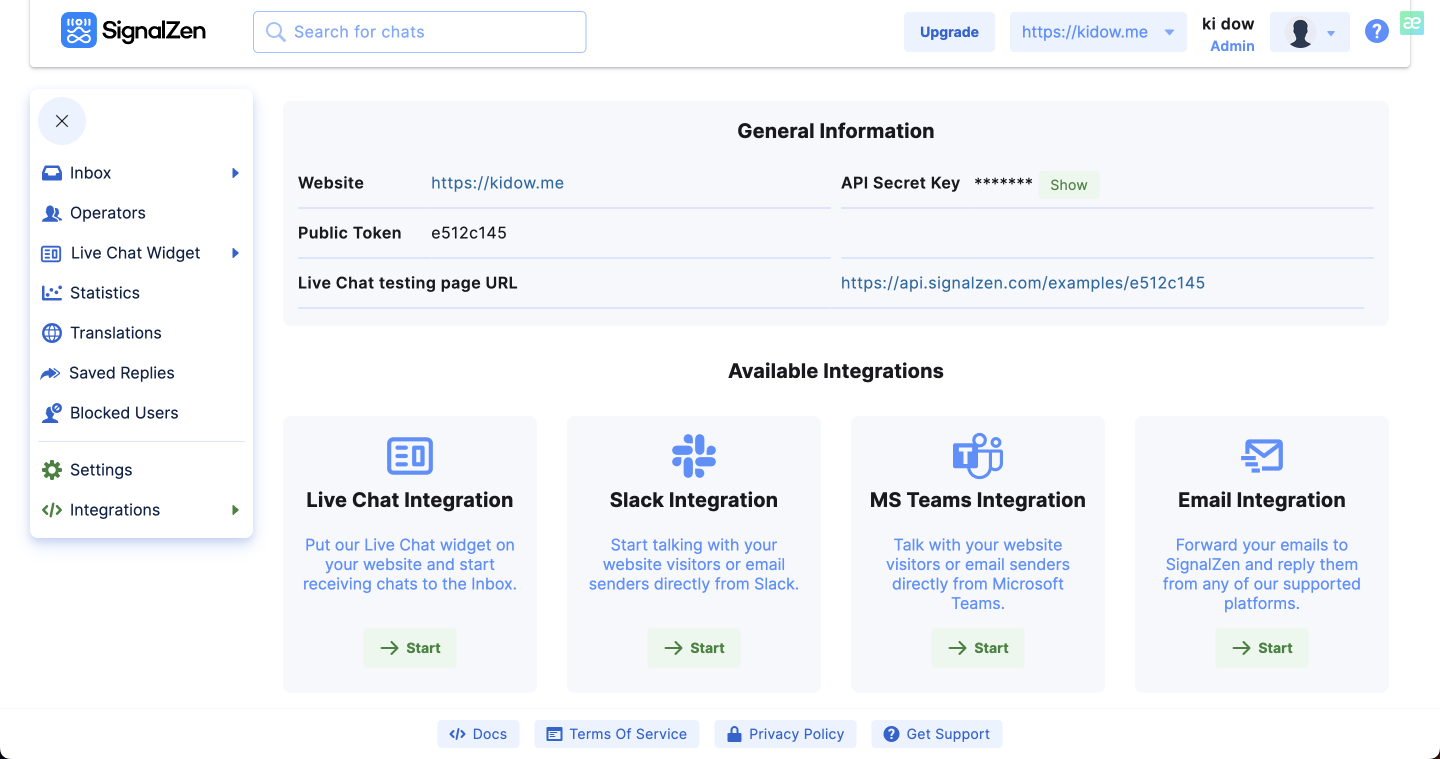Expand the Inbox submenu arrow
The width and height of the screenshot is (1440, 759).
pyautogui.click(x=235, y=173)
